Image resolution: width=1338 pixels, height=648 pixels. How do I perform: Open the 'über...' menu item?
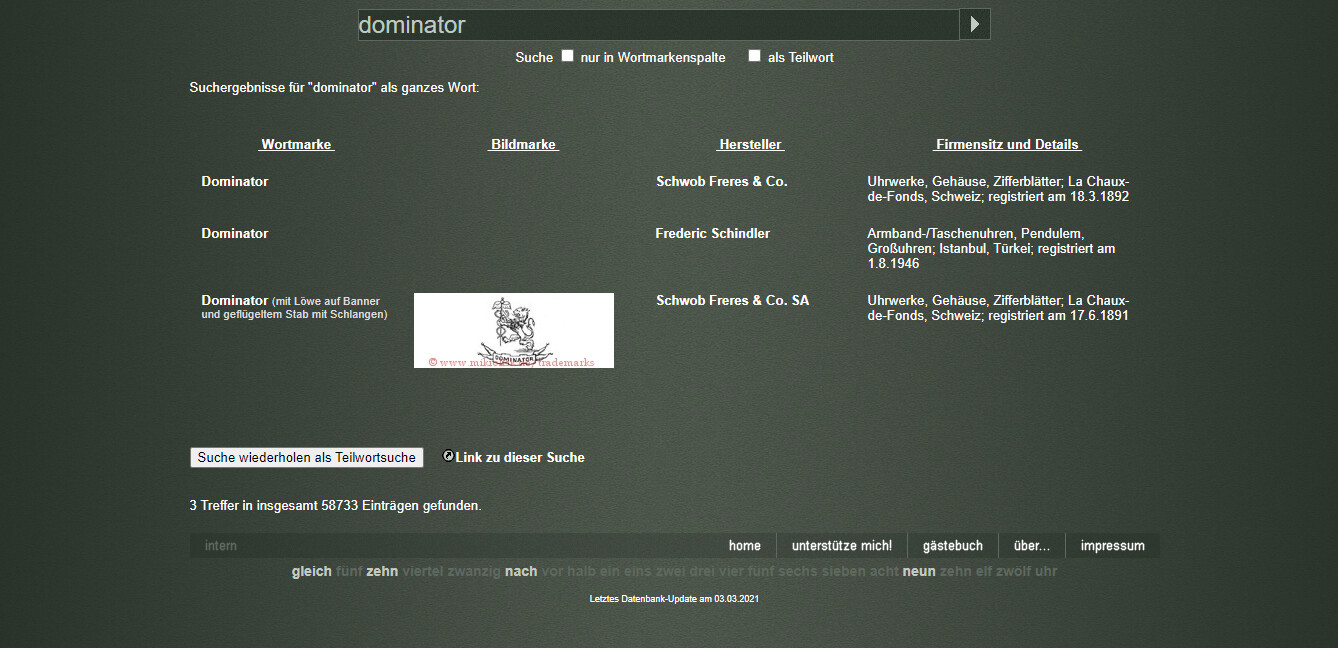(x=1031, y=546)
